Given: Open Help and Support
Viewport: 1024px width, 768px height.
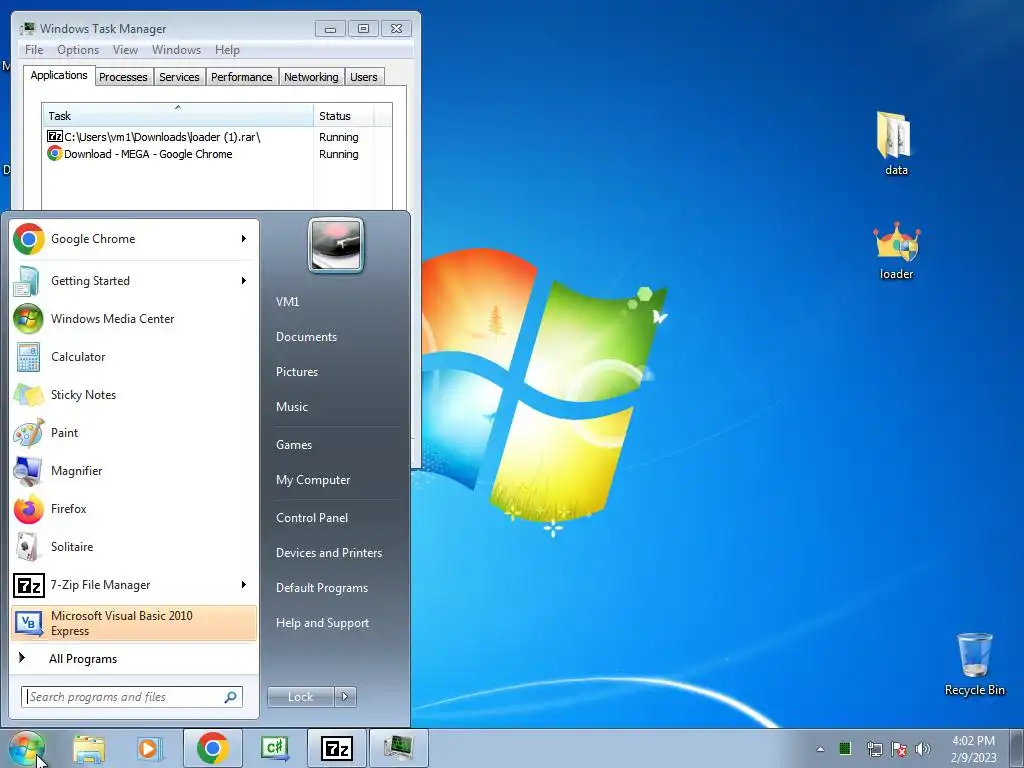Looking at the screenshot, I should (x=323, y=623).
